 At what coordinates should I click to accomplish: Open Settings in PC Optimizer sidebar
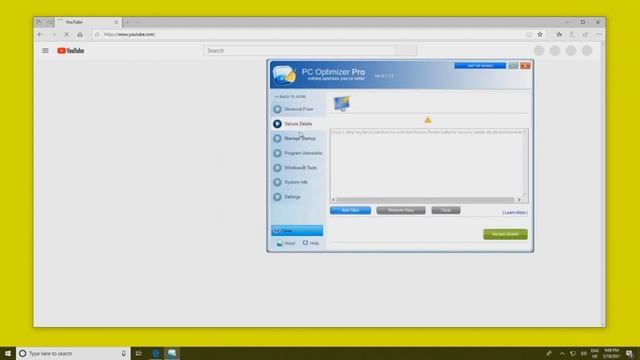(298, 197)
